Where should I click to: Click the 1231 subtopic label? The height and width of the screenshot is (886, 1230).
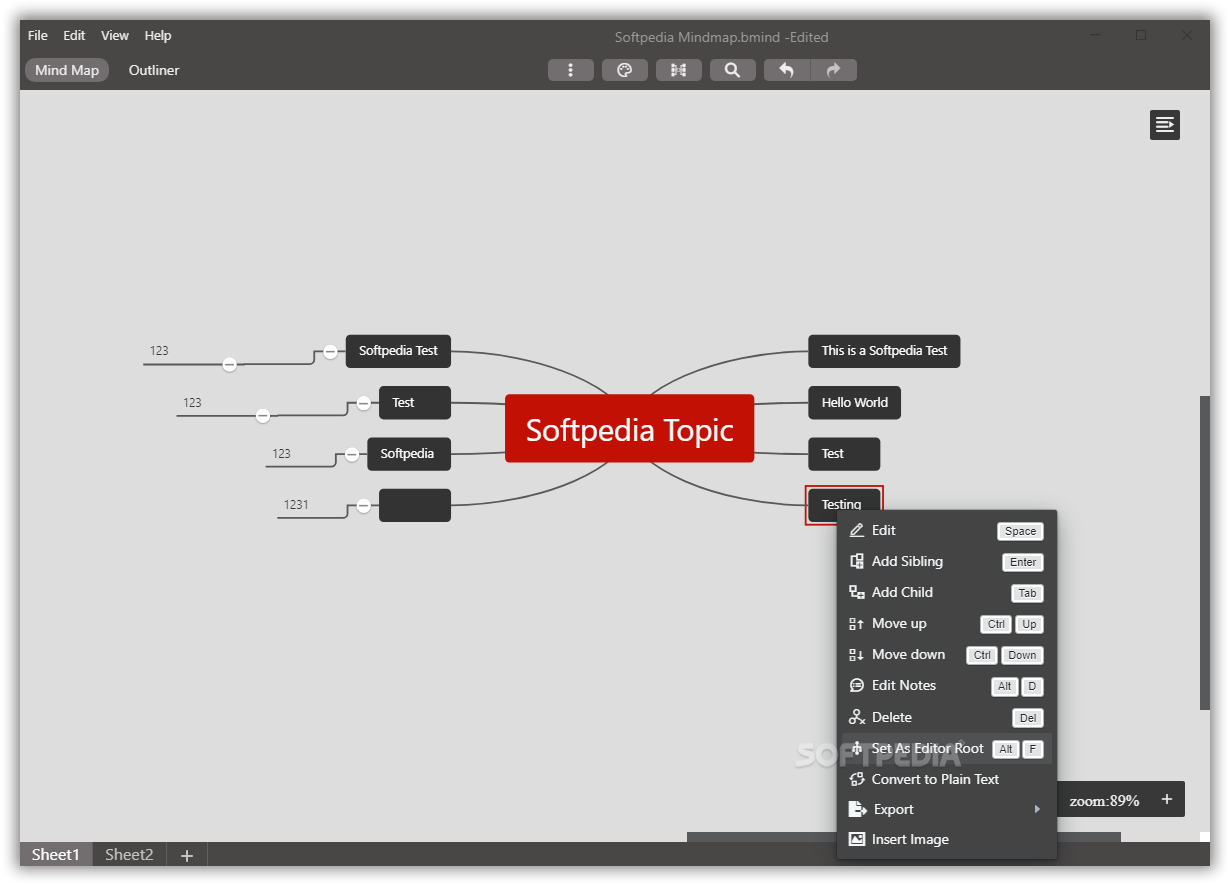tap(296, 505)
